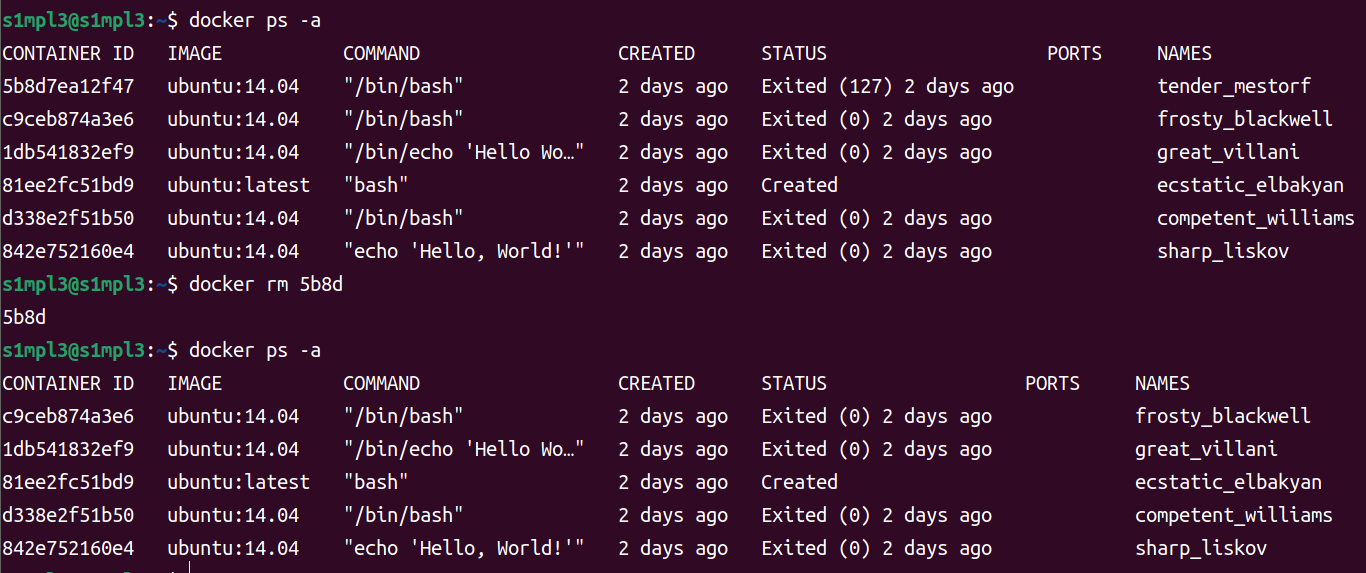Click great_villani in the second listing

point(1206,449)
